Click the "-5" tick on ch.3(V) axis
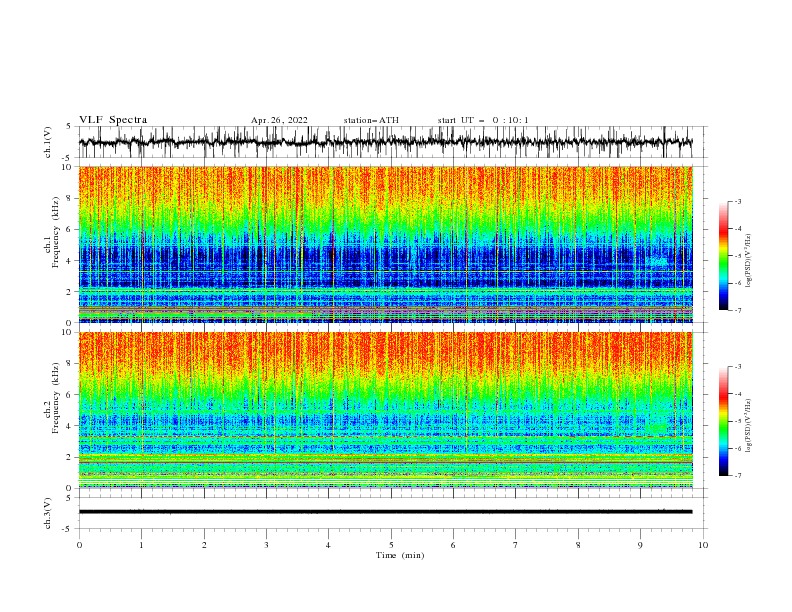The image size is (792, 612). pos(68,529)
